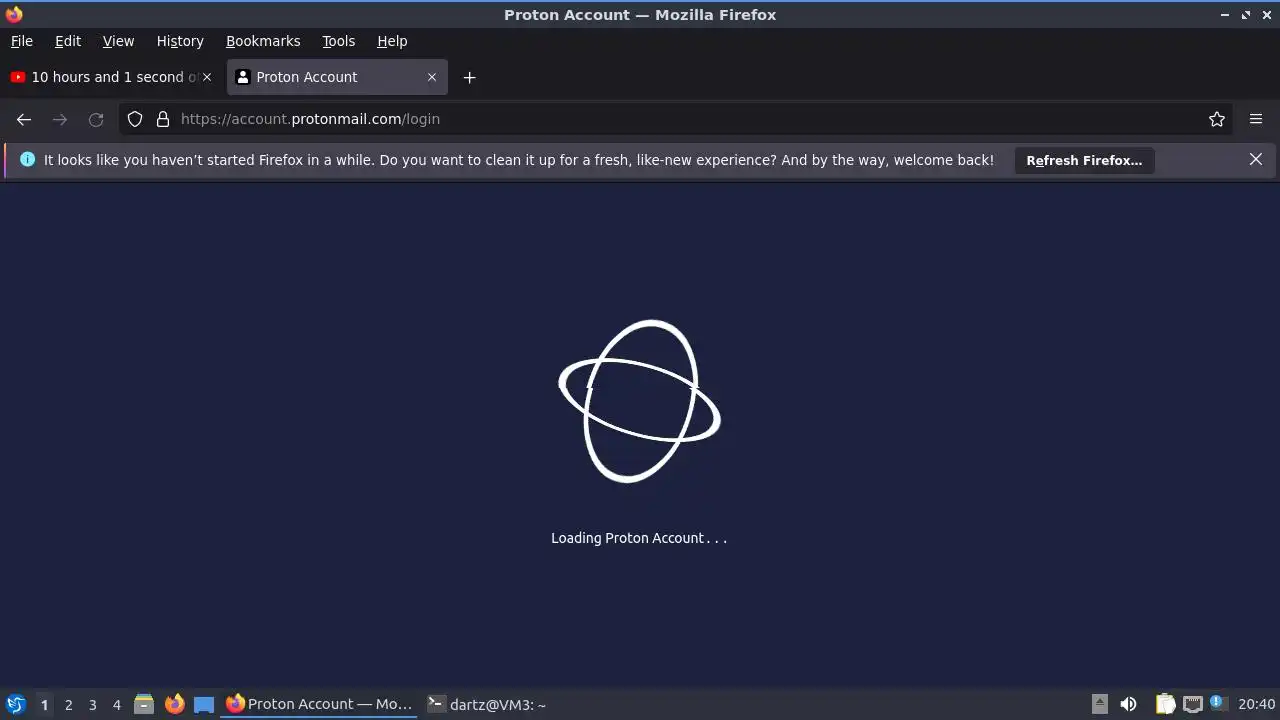Switch to workspace 1

click(44, 705)
